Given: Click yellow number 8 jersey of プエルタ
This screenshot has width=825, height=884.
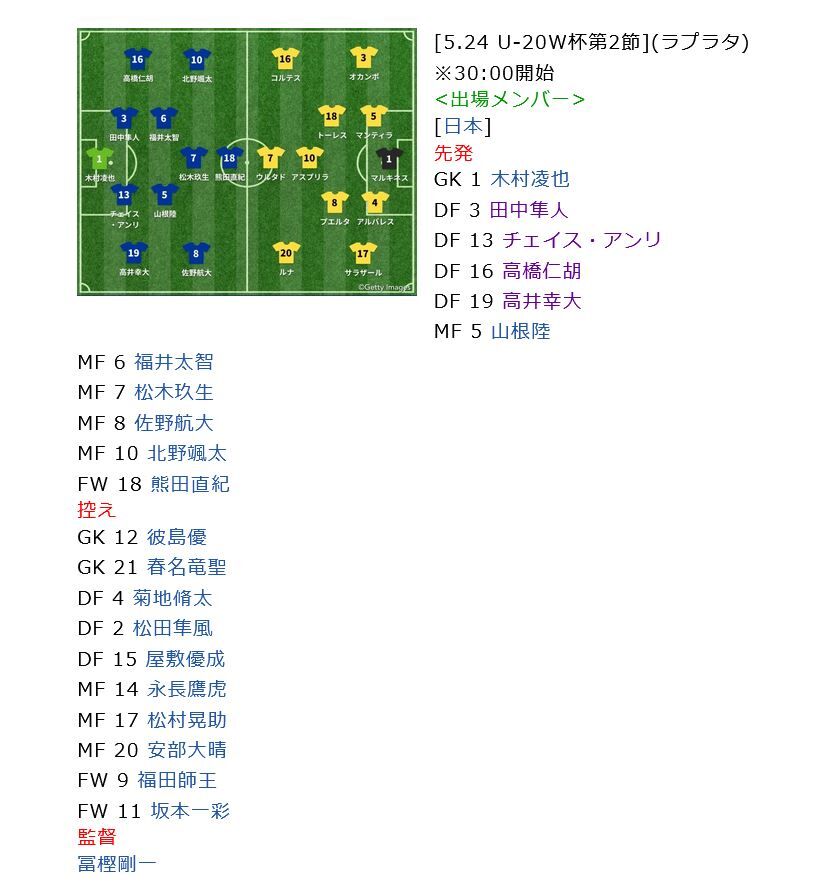Looking at the screenshot, I should pos(334,203).
